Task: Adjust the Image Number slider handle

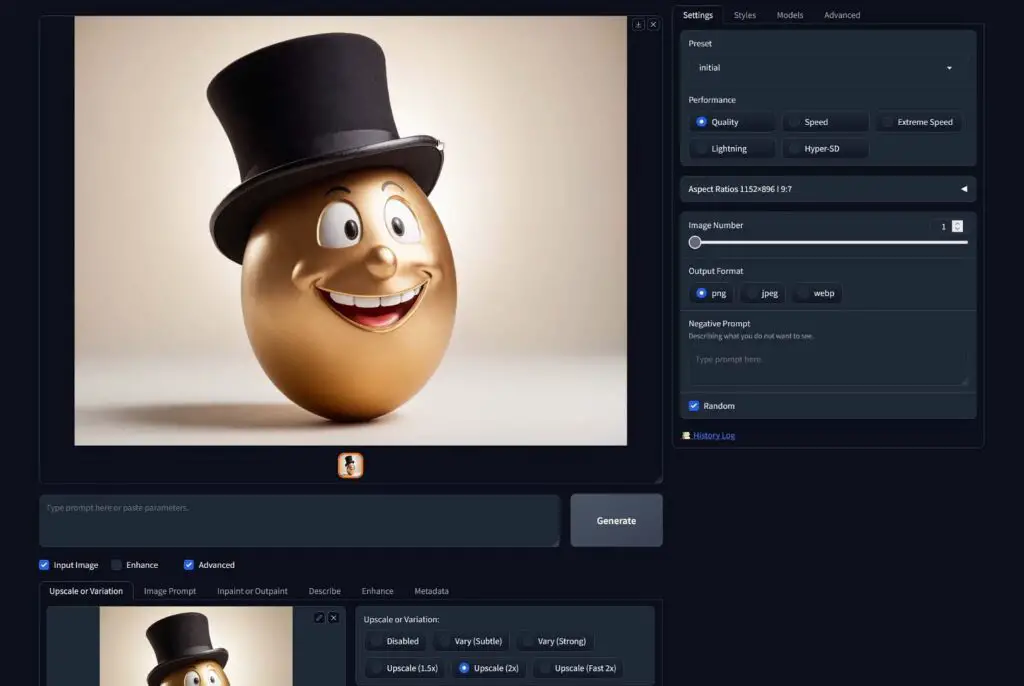Action: [x=695, y=242]
